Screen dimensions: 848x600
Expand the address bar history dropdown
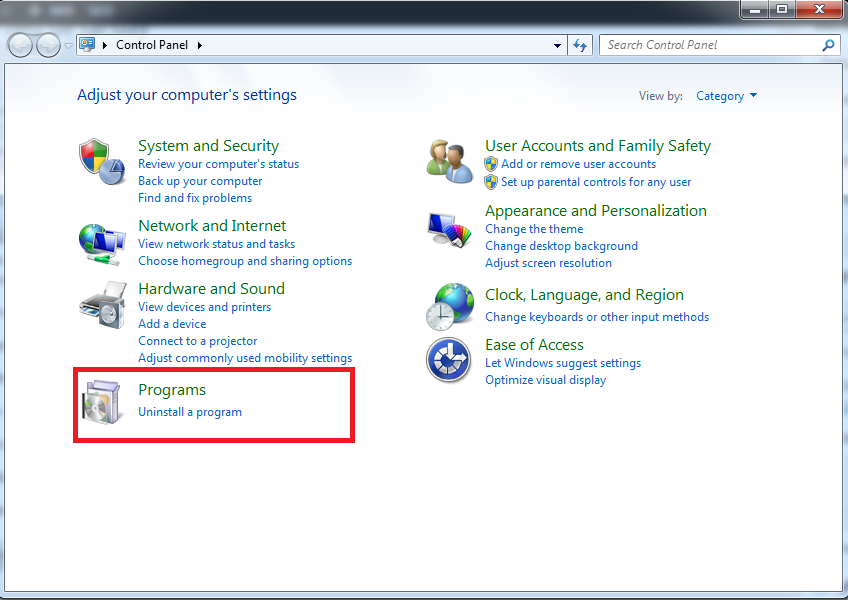click(557, 45)
